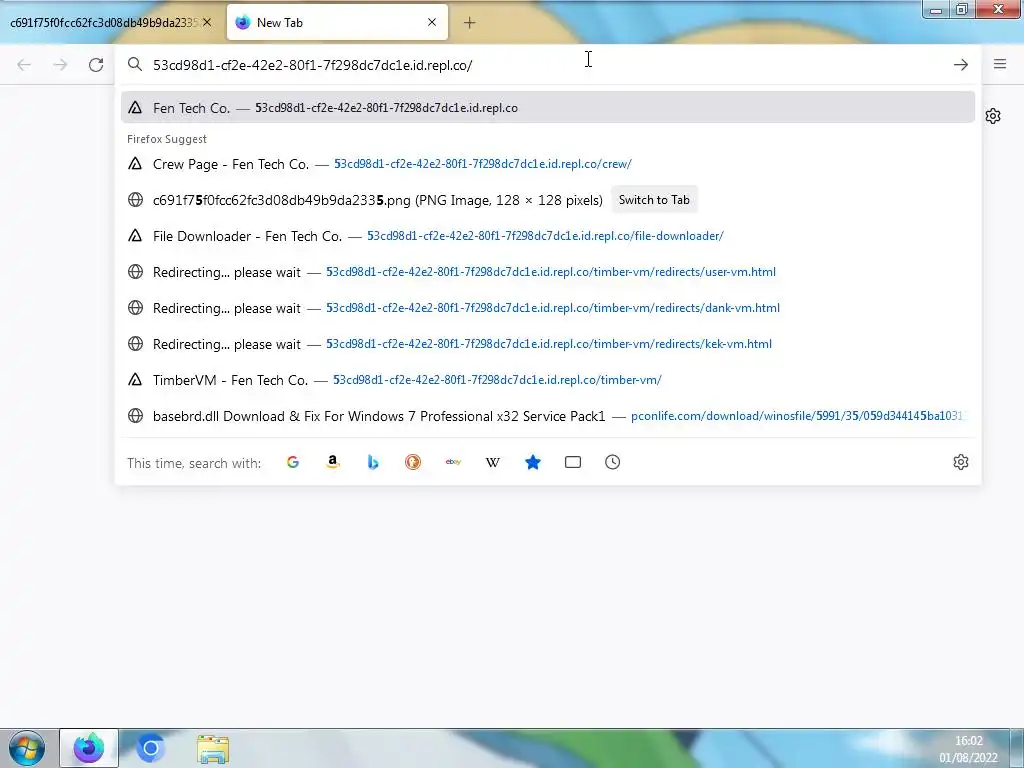Click Switch to Tab button
This screenshot has height=768, width=1024.
[x=654, y=200]
